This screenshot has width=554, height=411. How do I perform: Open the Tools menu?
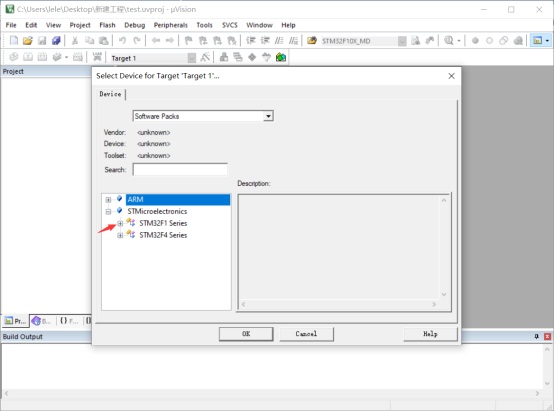(x=204, y=25)
